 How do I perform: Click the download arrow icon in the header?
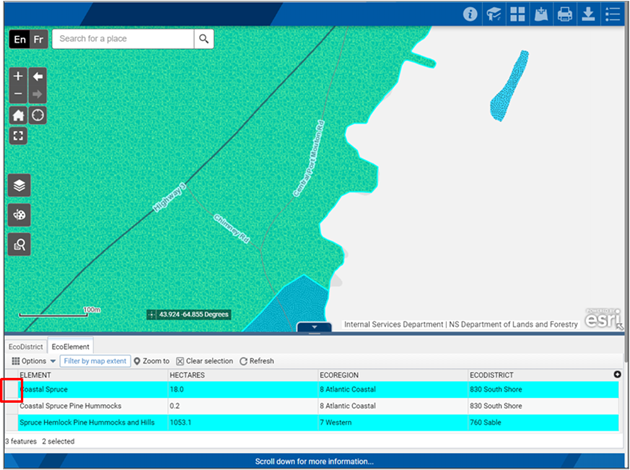coord(588,14)
